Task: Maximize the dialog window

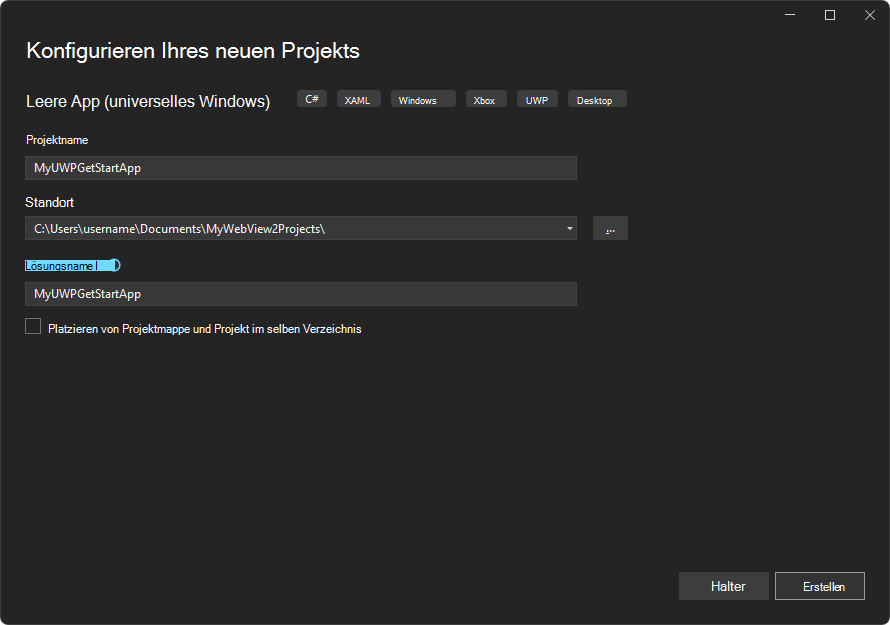Action: [830, 15]
